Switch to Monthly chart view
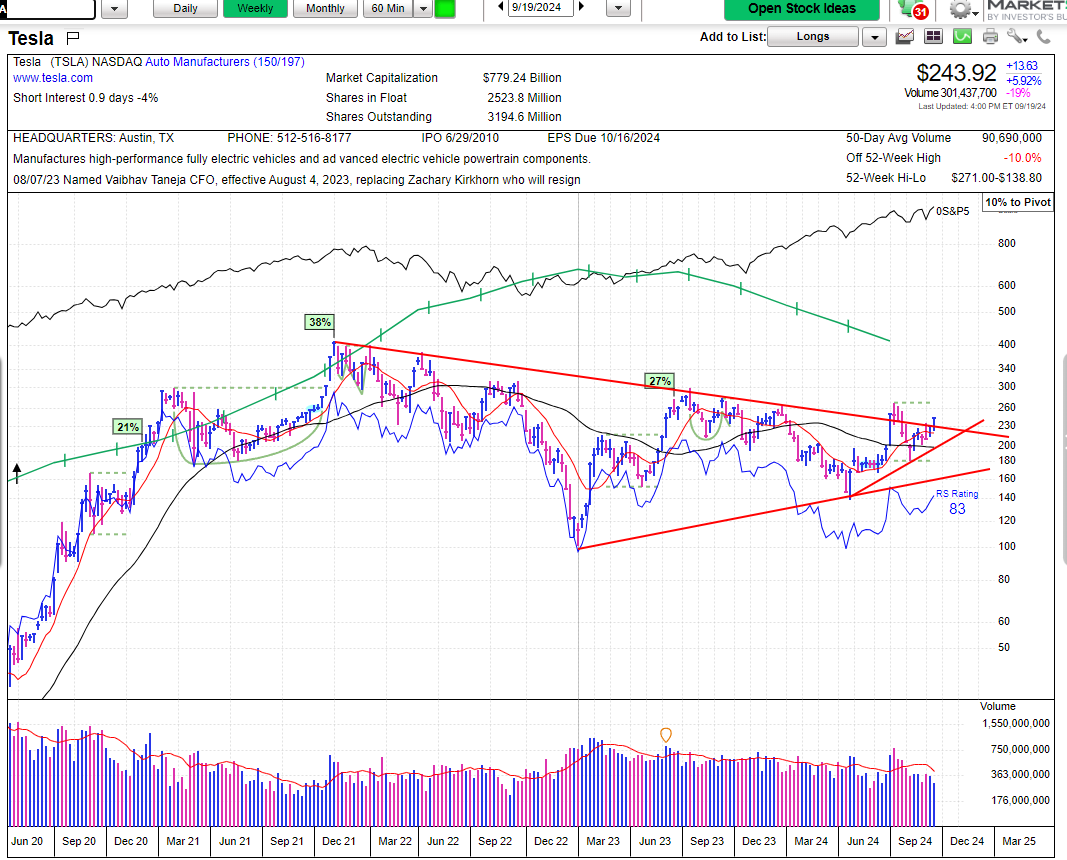The width and height of the screenshot is (1067, 860). (325, 8)
